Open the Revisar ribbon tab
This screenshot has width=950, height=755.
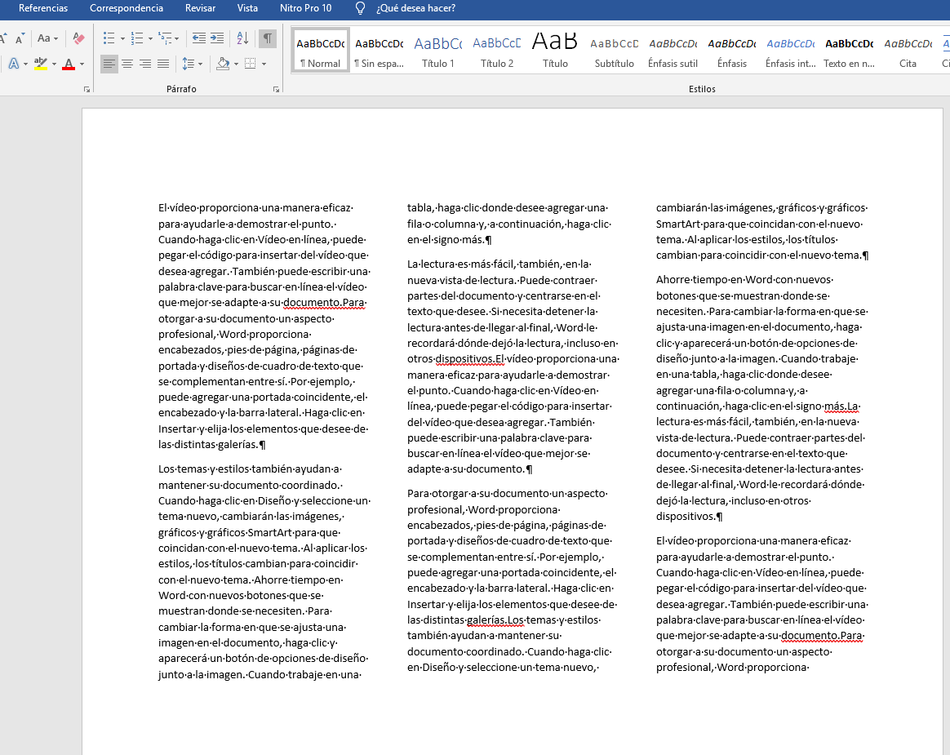pos(200,8)
